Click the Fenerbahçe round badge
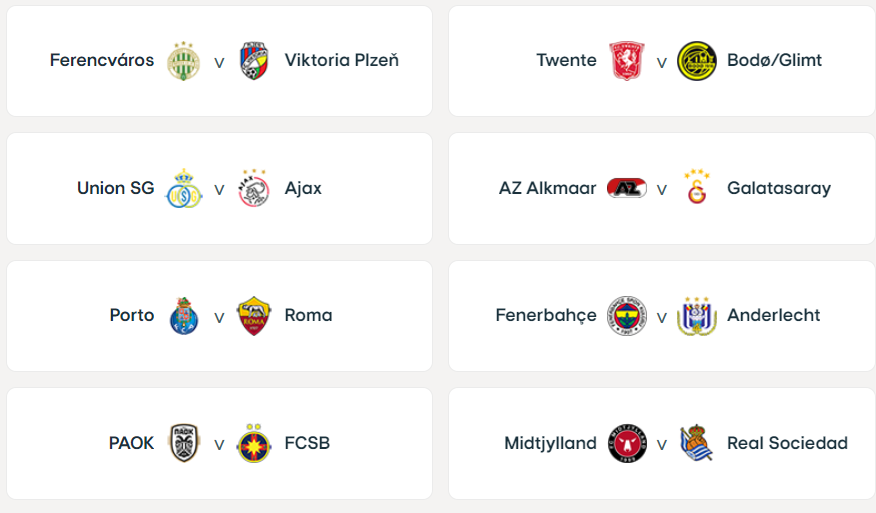The width and height of the screenshot is (876, 513). pos(627,316)
